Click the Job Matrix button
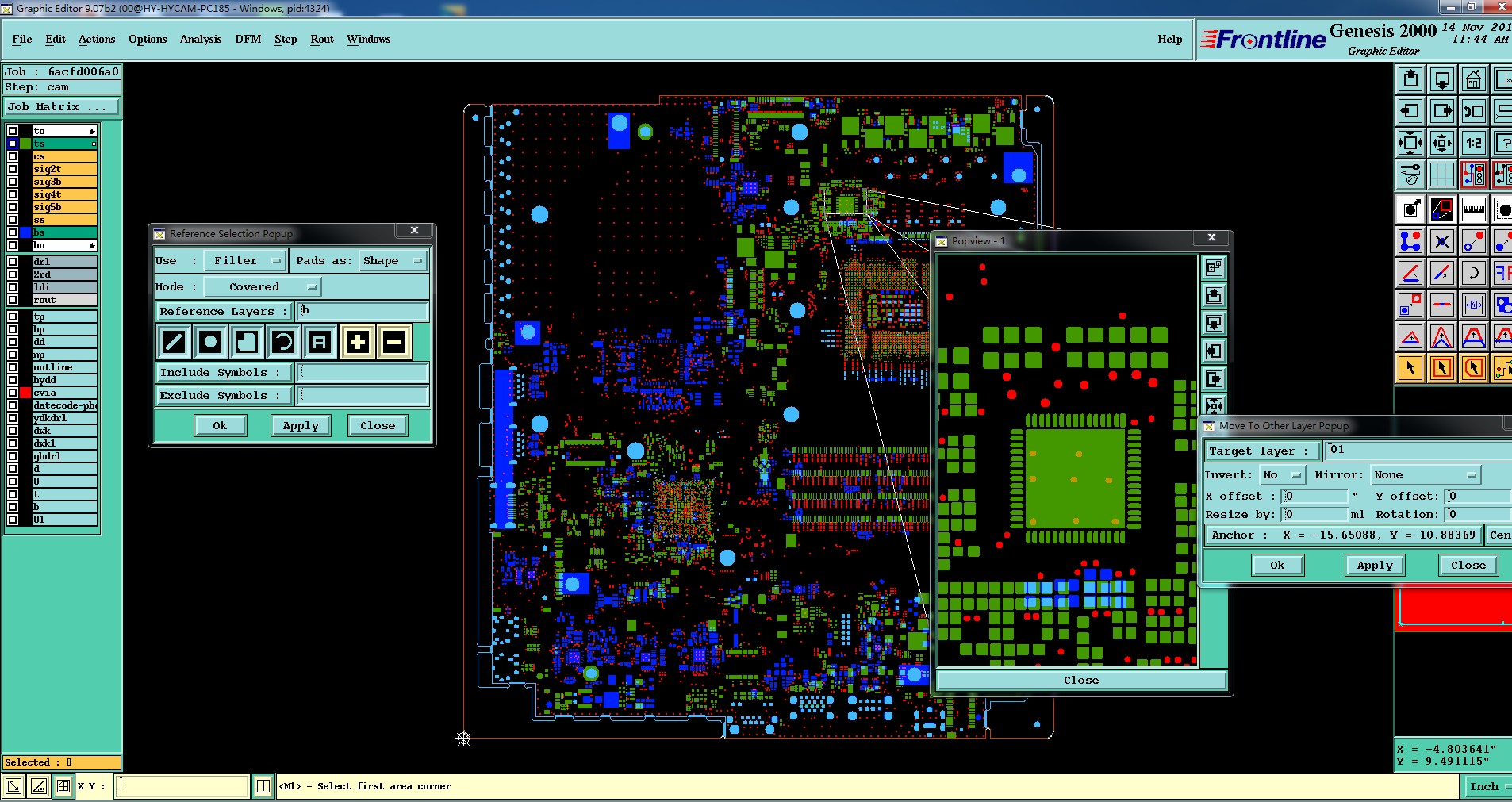This screenshot has height=802, width=1512. pyautogui.click(x=62, y=106)
